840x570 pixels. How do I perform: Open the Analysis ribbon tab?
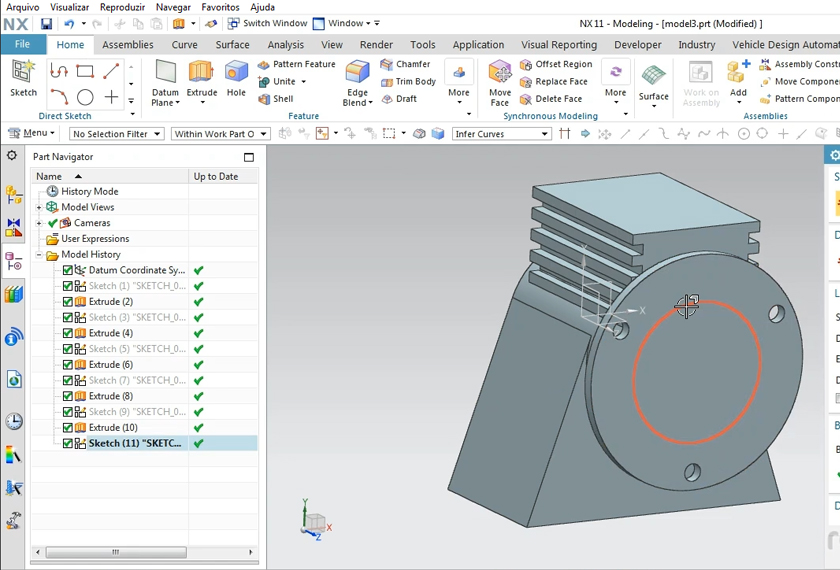click(285, 45)
